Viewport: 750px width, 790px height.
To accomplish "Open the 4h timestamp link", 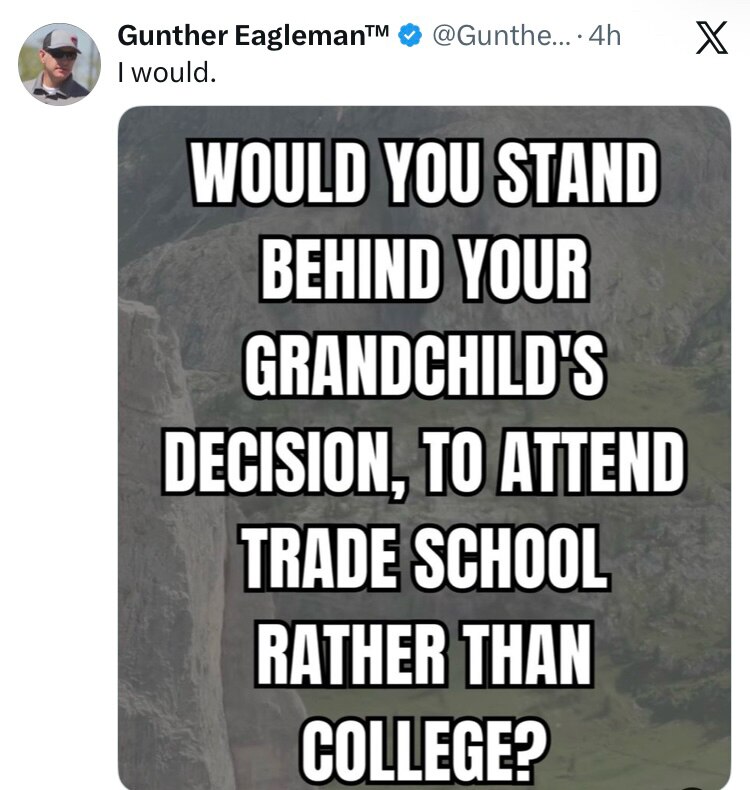I will [x=605, y=36].
